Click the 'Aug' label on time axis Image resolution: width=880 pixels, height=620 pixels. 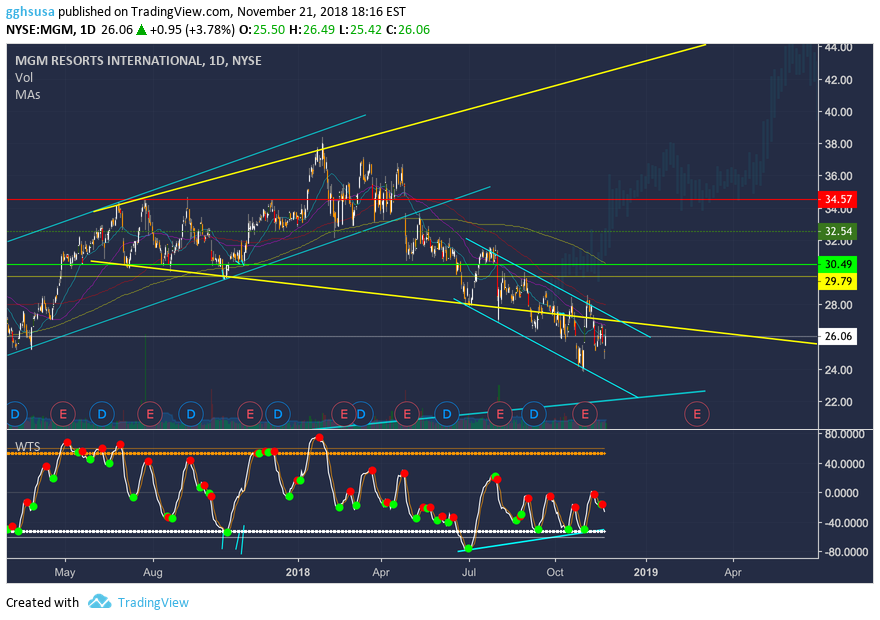coord(153,572)
